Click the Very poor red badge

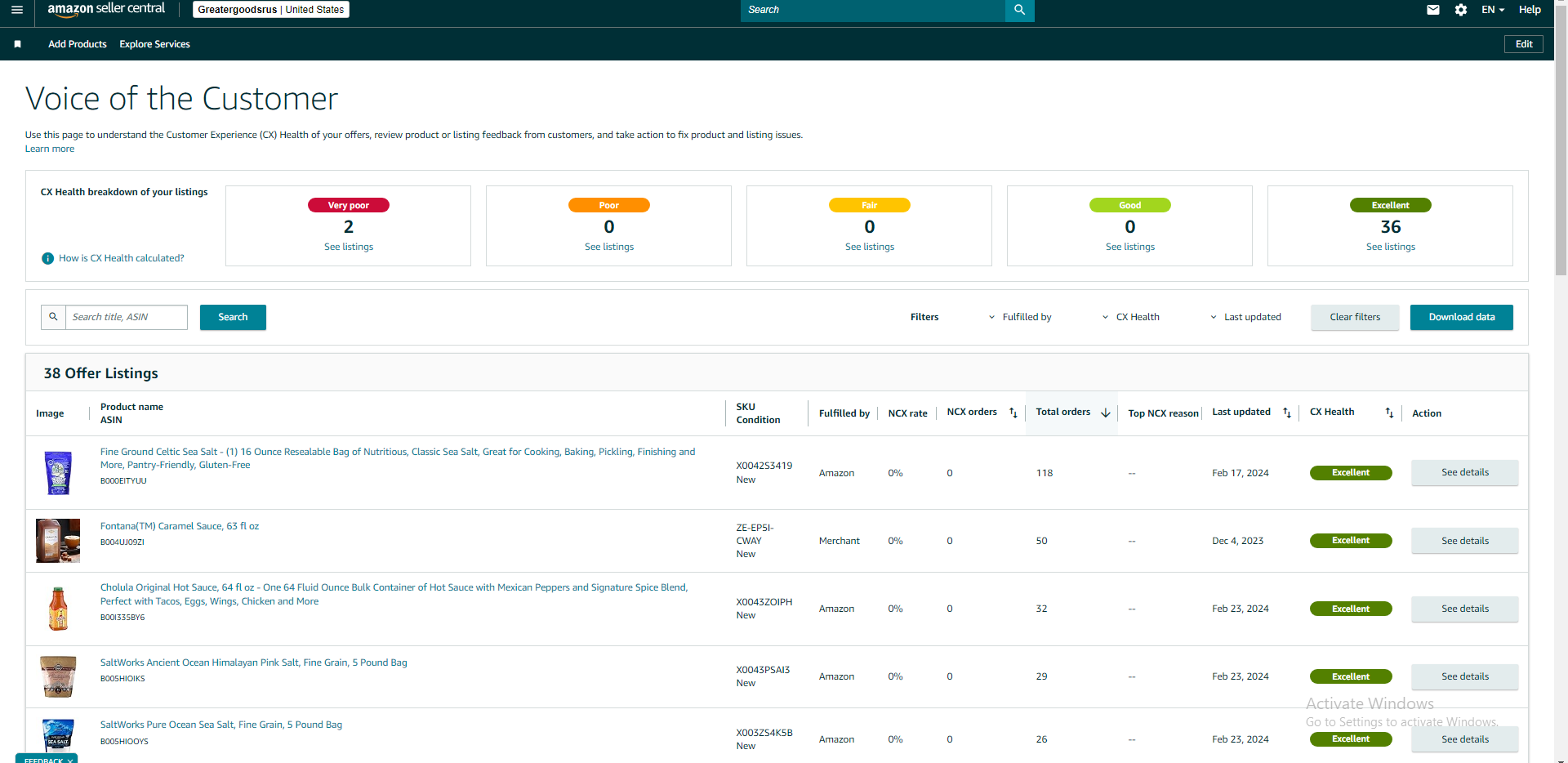click(x=349, y=205)
